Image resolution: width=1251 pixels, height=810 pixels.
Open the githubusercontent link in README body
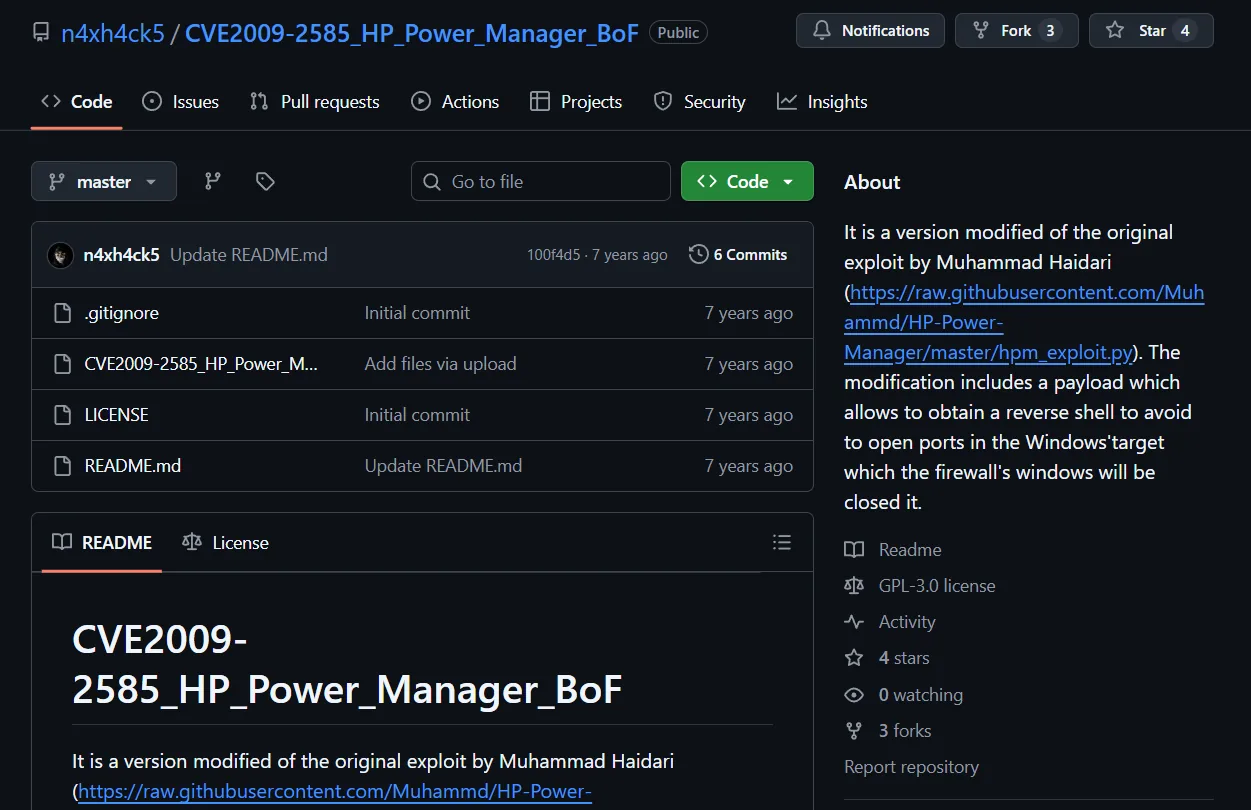[335, 792]
